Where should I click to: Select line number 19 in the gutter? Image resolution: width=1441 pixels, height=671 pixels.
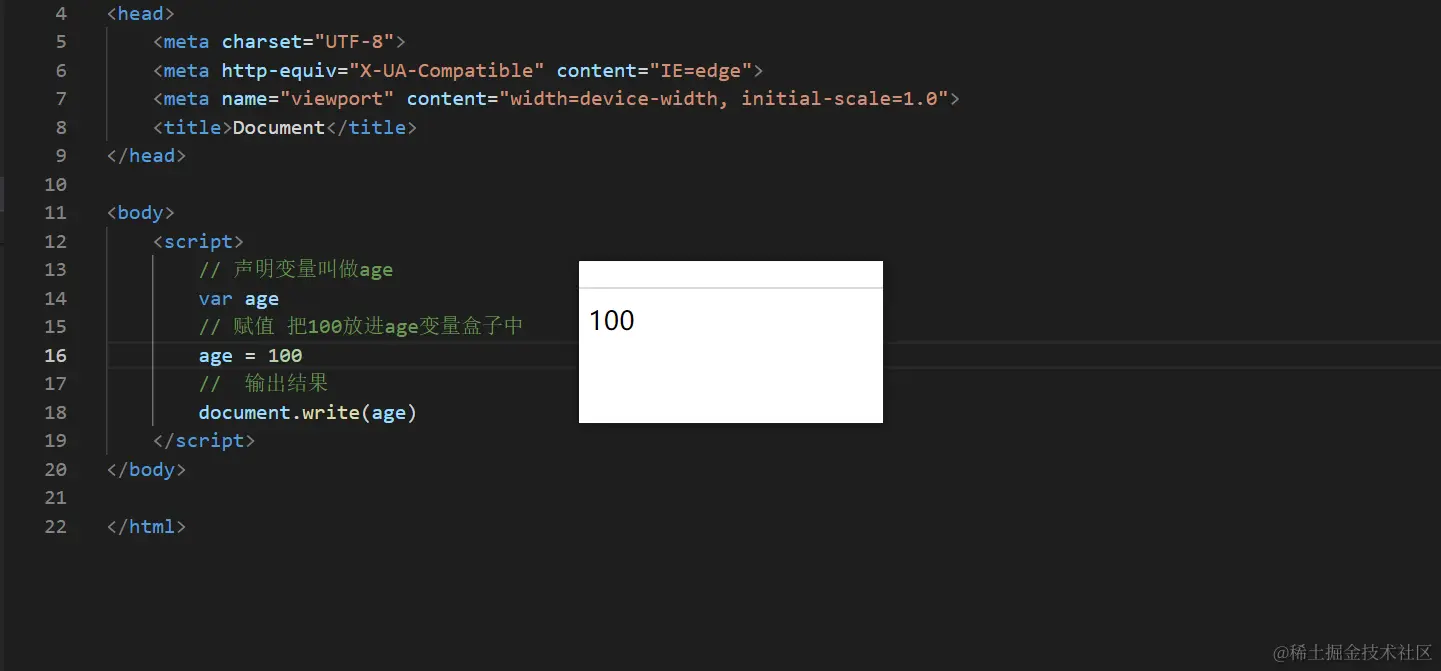56,441
